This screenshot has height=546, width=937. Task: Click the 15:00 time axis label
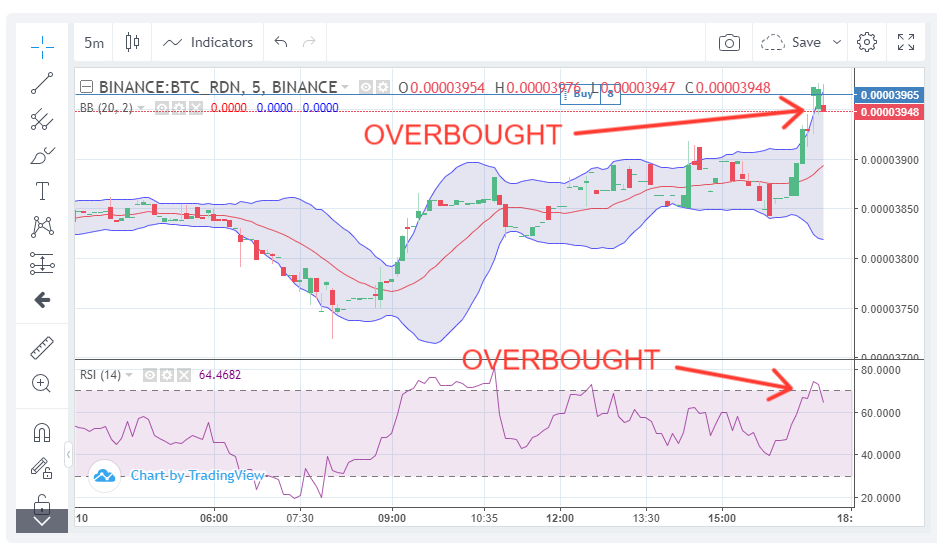pyautogui.click(x=722, y=518)
